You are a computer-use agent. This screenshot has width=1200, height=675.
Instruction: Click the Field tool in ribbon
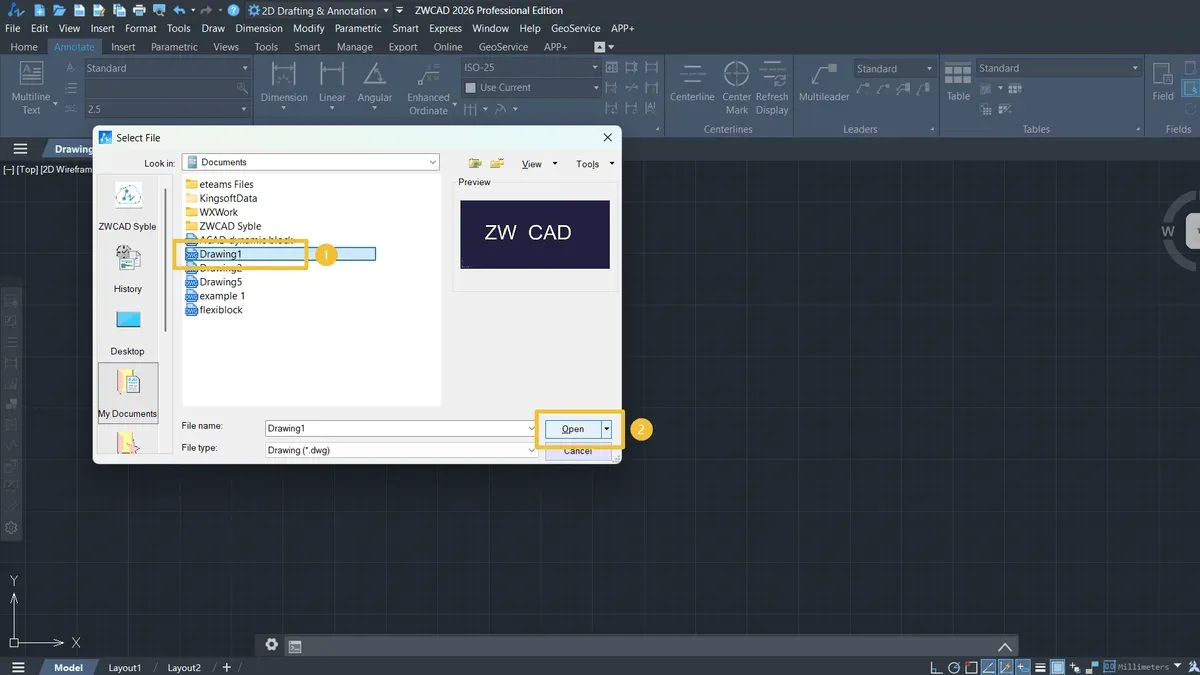point(1163,83)
